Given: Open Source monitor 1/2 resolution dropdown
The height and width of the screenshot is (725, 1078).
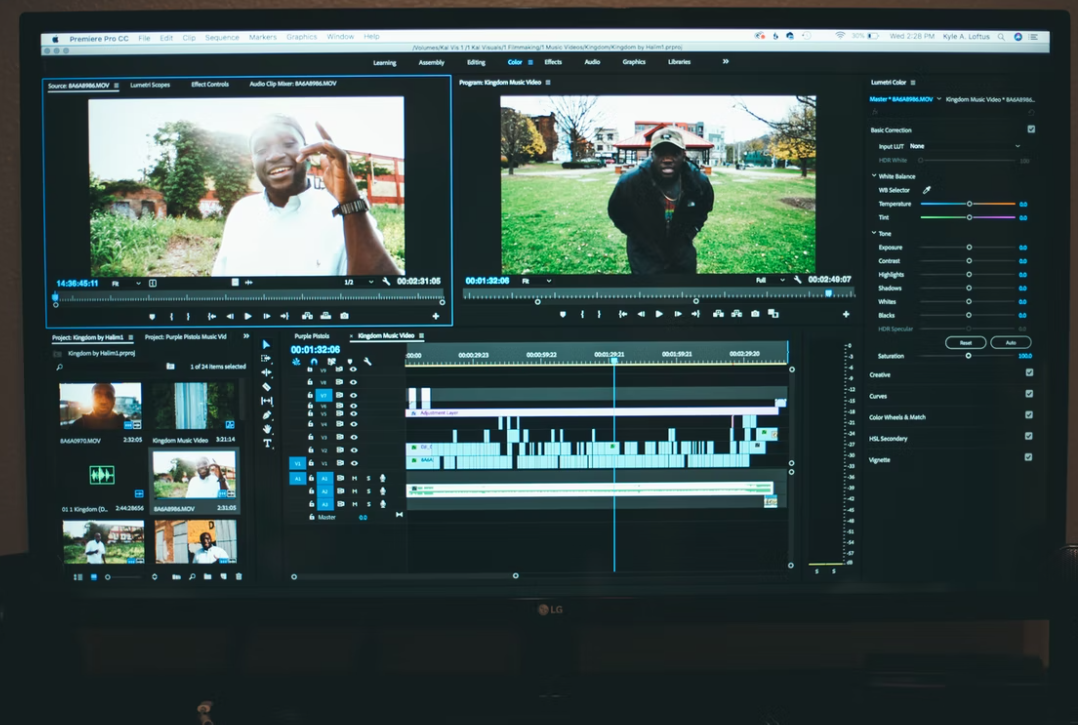Looking at the screenshot, I should click(x=359, y=282).
